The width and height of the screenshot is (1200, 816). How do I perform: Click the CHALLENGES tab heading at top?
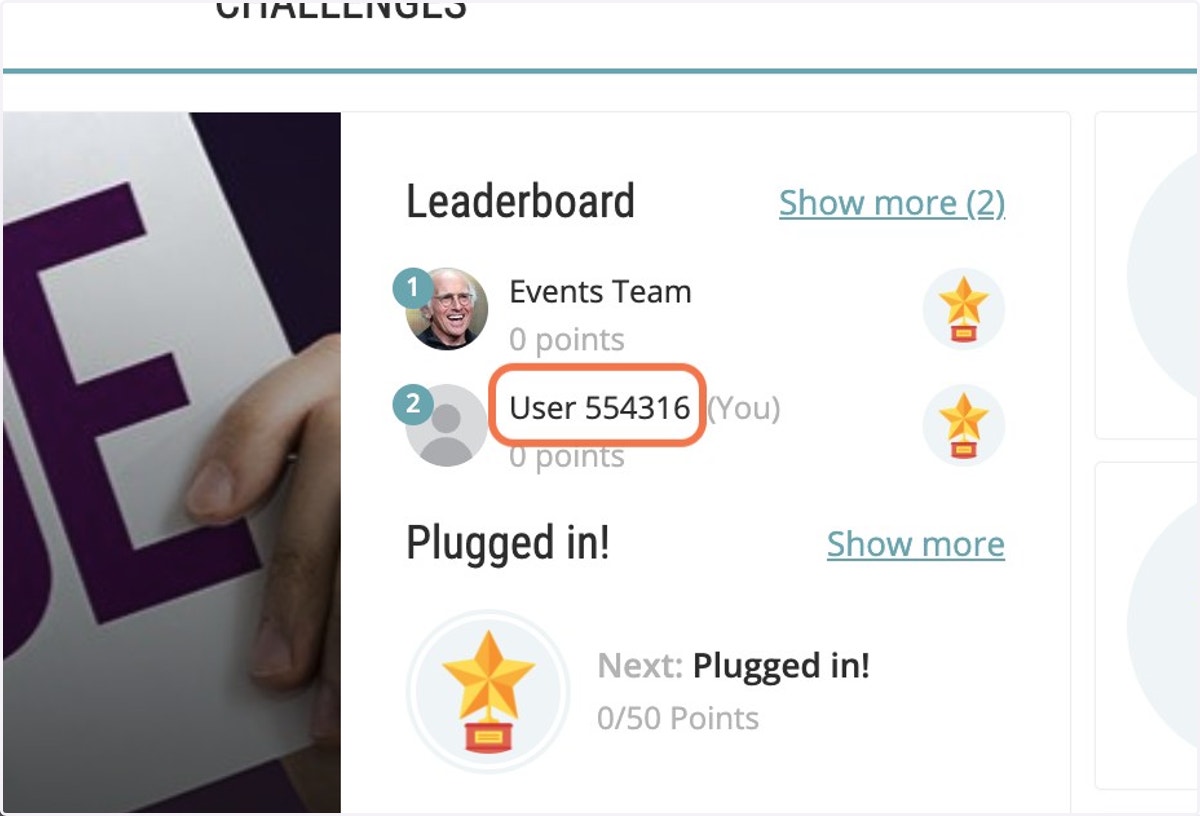(x=341, y=10)
